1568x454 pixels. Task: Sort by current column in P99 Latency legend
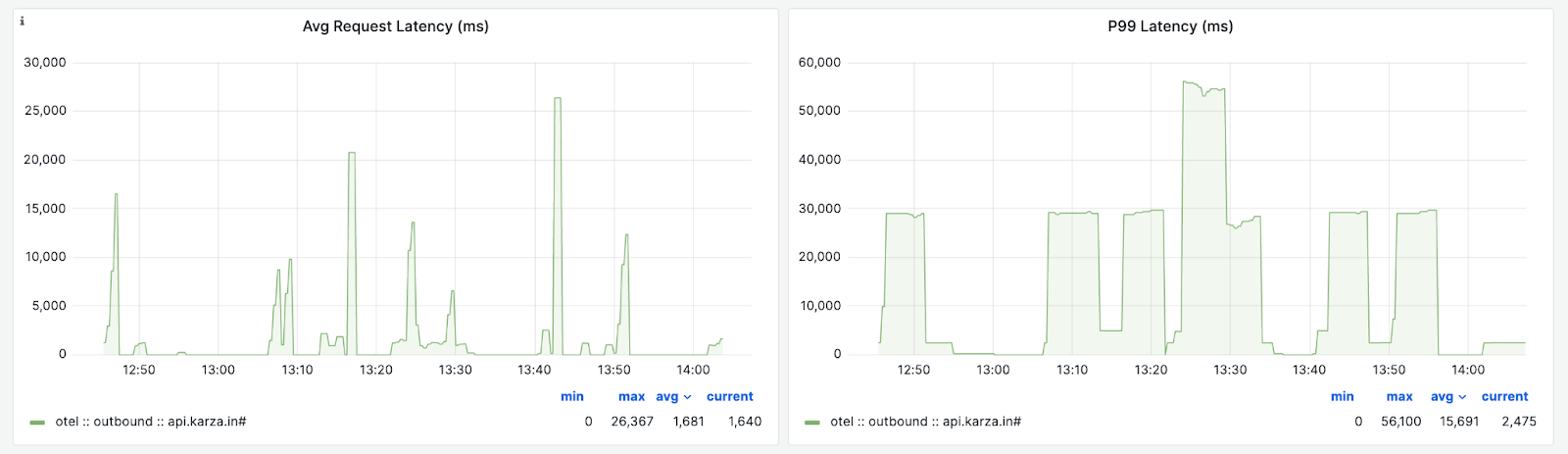coord(1504,397)
